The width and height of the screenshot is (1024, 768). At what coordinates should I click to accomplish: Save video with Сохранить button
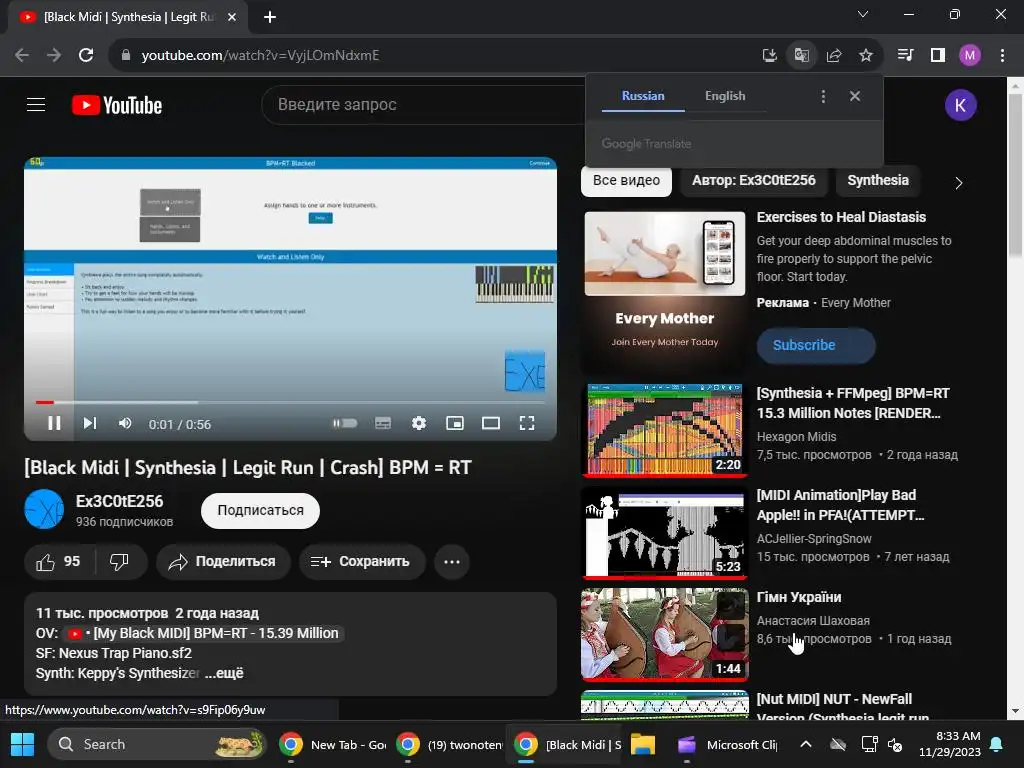tap(361, 562)
